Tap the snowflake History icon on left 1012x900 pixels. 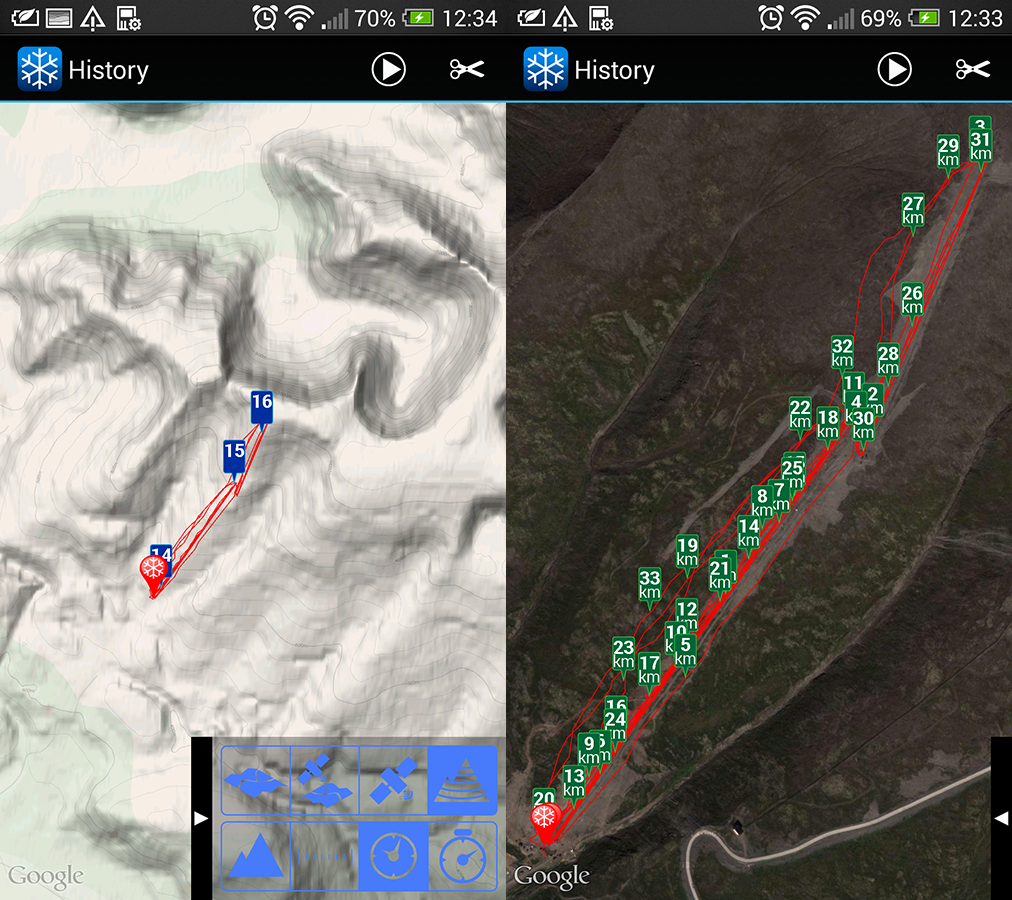point(39,68)
